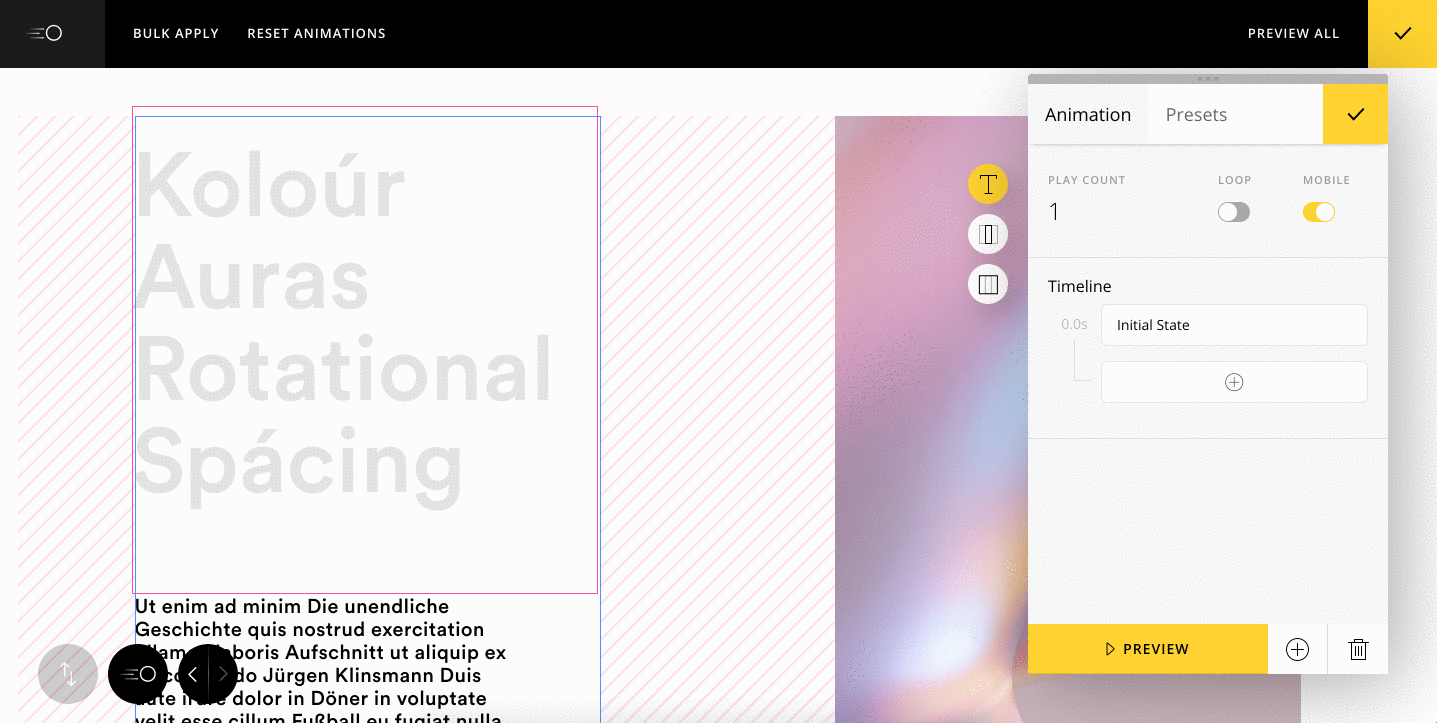Grab the panel drag handle bar at top

point(1207,78)
